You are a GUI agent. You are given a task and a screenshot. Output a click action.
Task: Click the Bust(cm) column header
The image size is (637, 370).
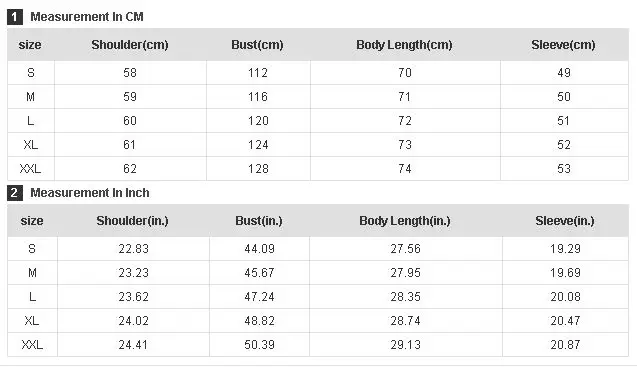[258, 45]
